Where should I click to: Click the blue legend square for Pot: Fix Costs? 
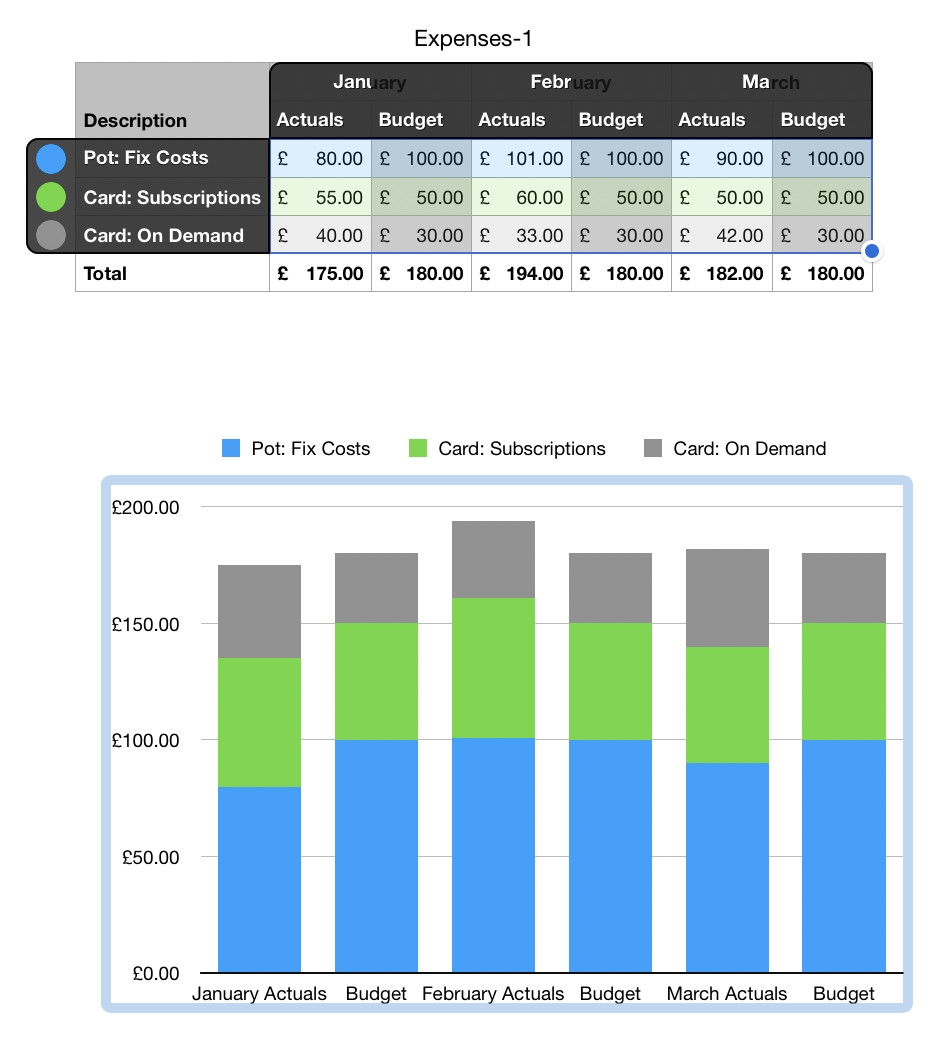click(x=231, y=449)
